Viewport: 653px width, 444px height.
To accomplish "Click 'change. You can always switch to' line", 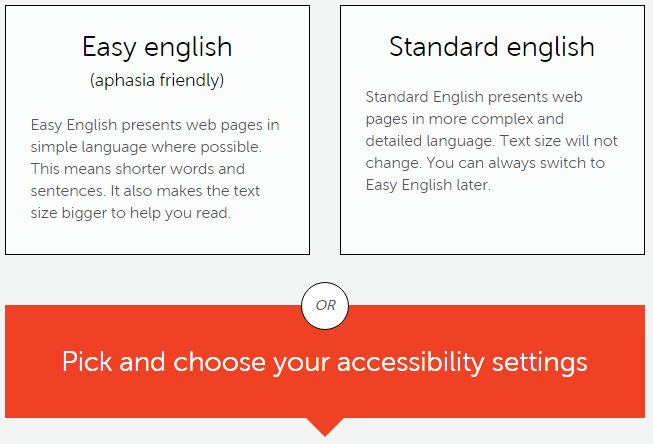I will point(485,163).
